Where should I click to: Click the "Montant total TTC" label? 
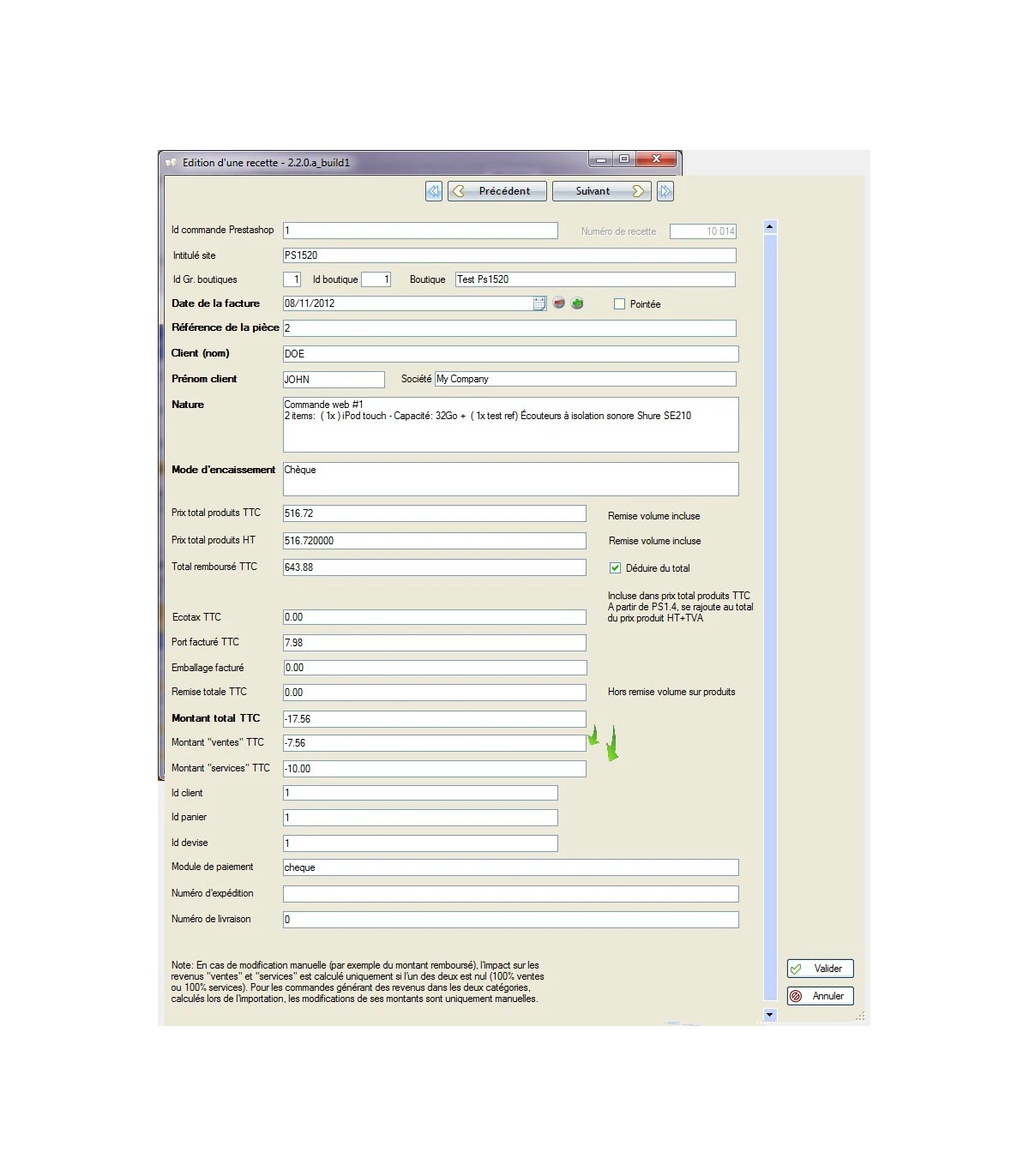coord(215,718)
